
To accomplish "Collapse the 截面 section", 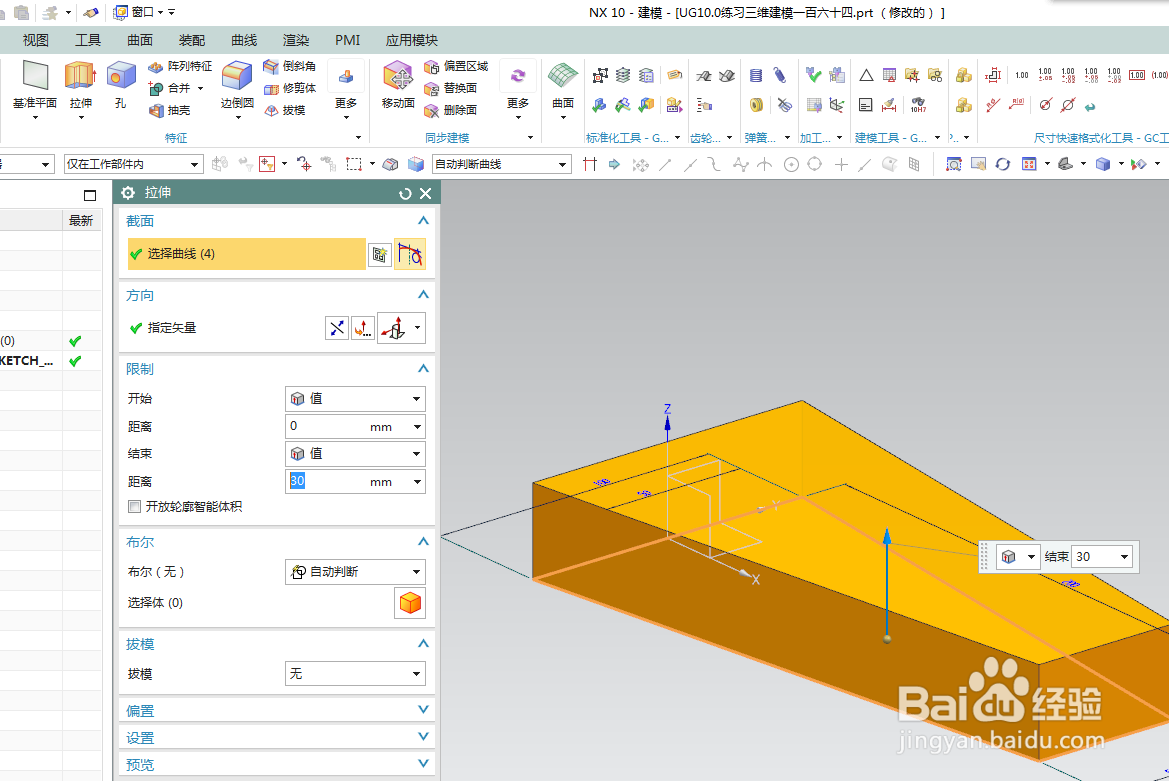I will click(x=423, y=221).
